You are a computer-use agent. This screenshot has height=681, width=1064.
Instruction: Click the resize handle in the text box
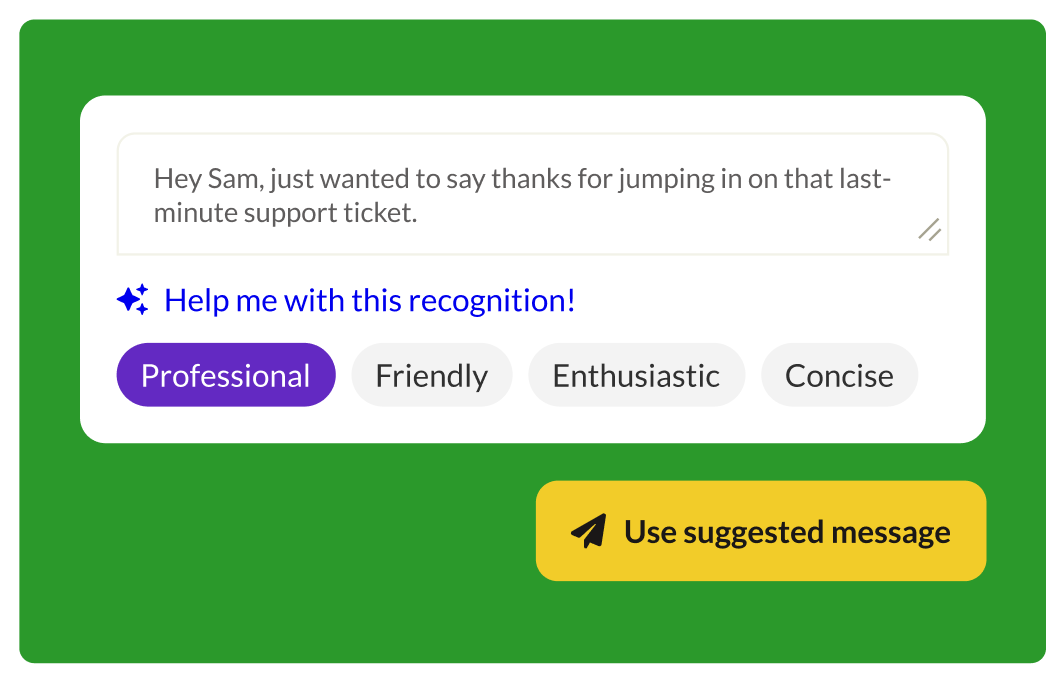click(x=930, y=231)
